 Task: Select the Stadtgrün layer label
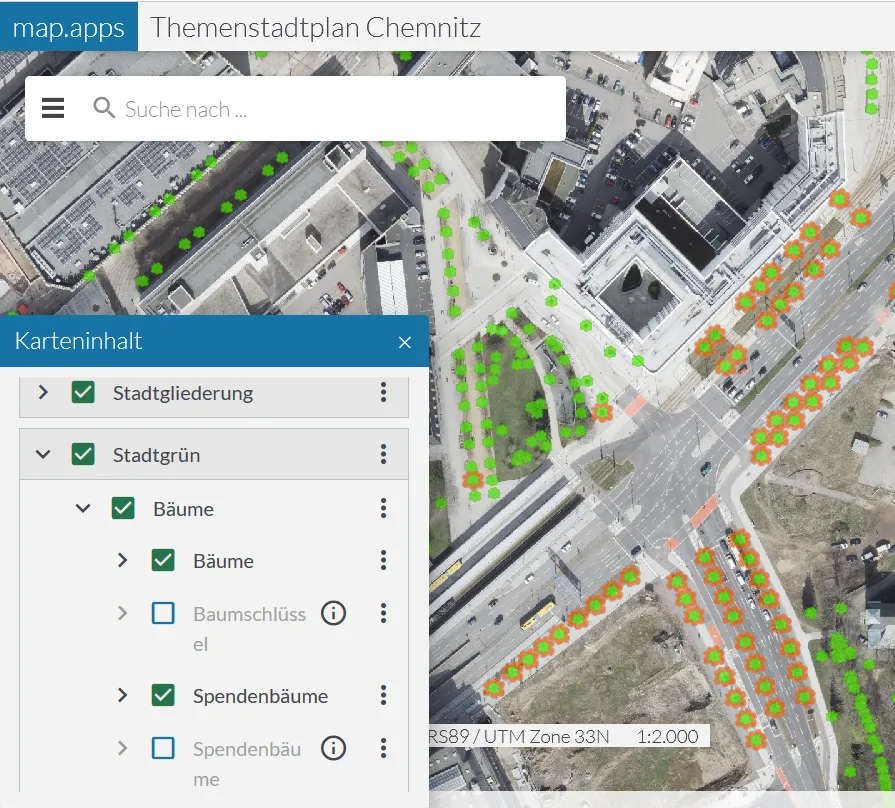(156, 455)
